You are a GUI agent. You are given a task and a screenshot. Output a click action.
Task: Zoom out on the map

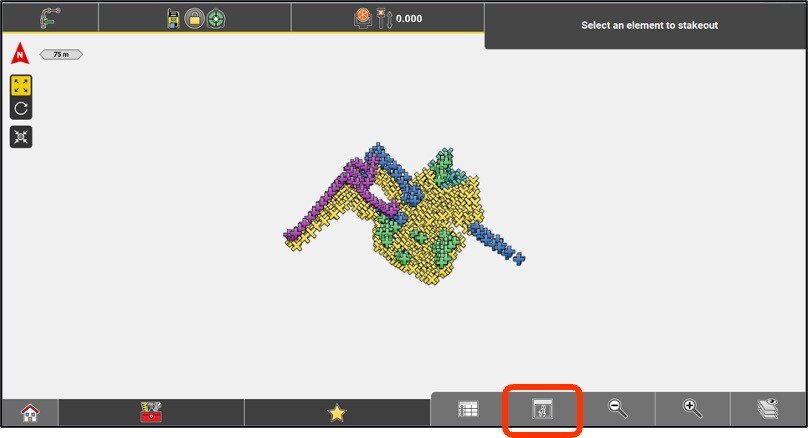pyautogui.click(x=618, y=409)
